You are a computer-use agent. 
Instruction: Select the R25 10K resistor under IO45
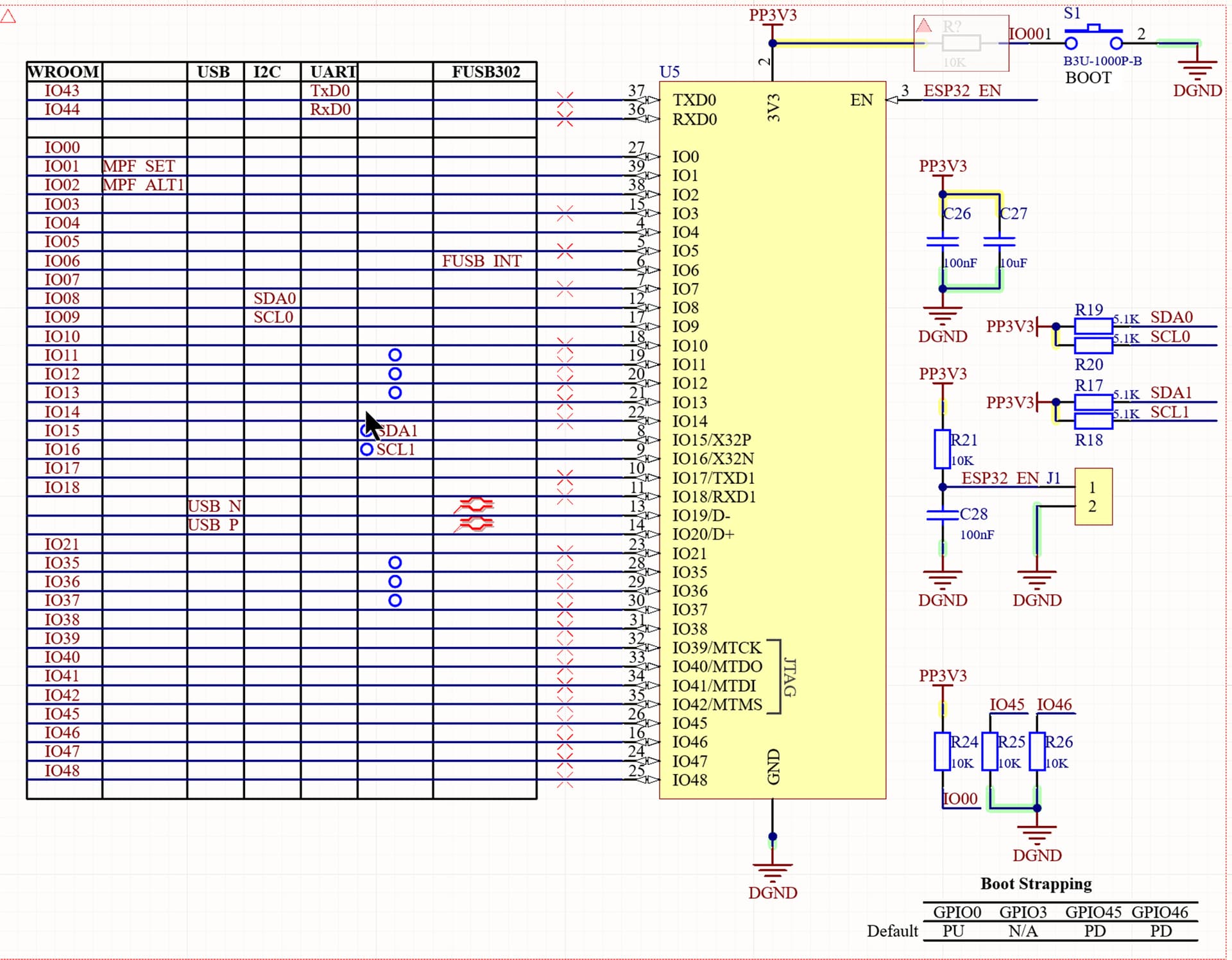[989, 751]
